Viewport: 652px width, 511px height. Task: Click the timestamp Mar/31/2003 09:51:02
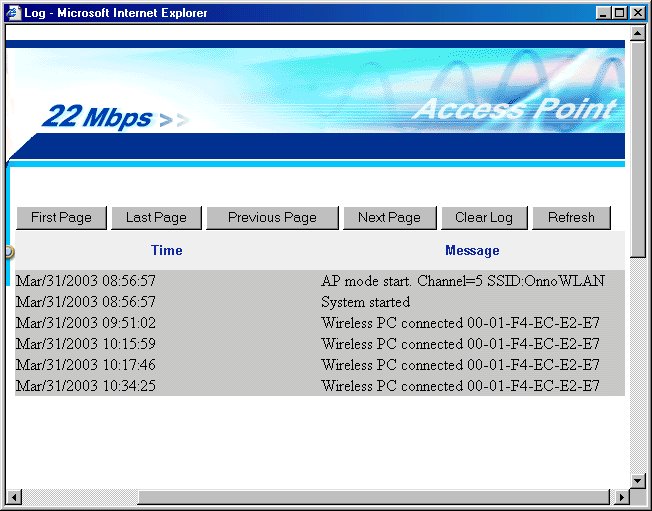coord(86,323)
